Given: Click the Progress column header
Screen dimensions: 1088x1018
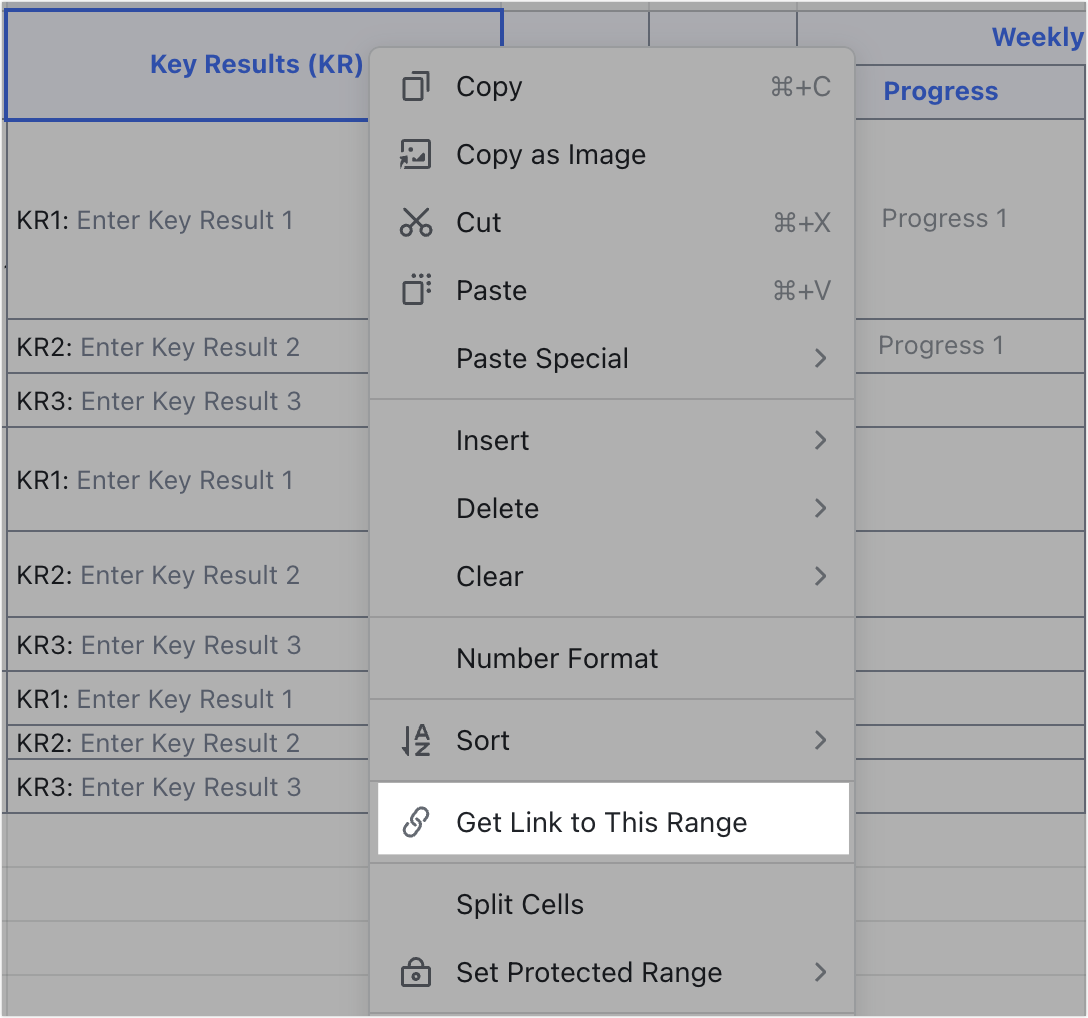Looking at the screenshot, I should click(941, 91).
